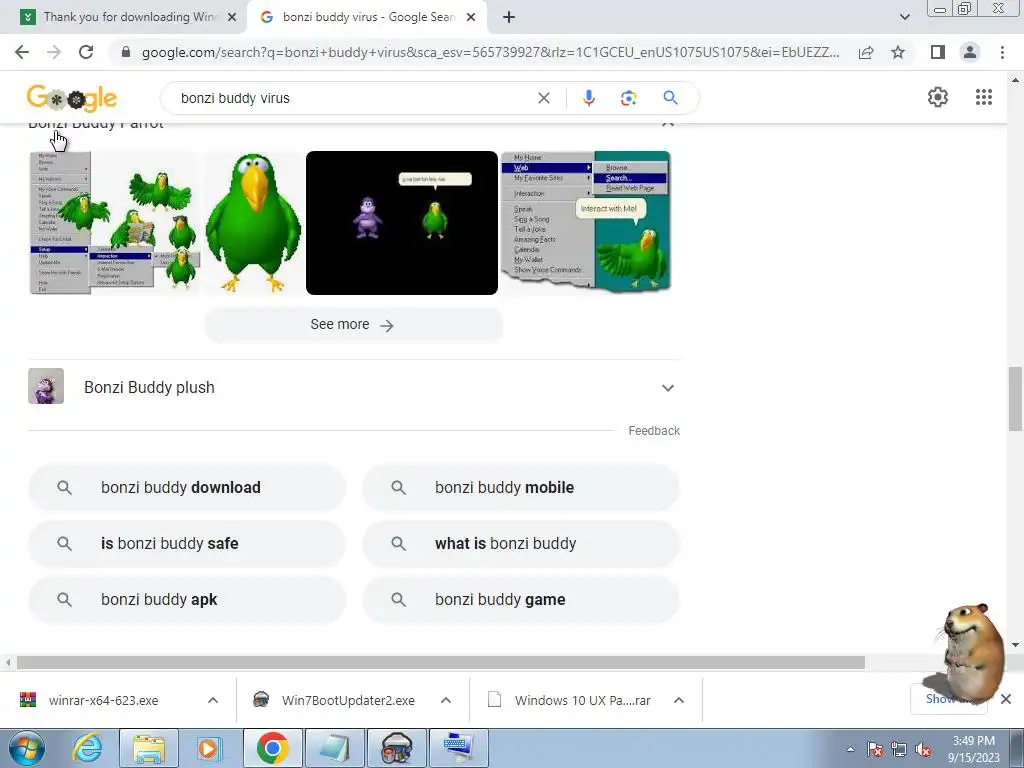Close the downloads bar
The height and width of the screenshot is (768, 1024).
(1006, 699)
